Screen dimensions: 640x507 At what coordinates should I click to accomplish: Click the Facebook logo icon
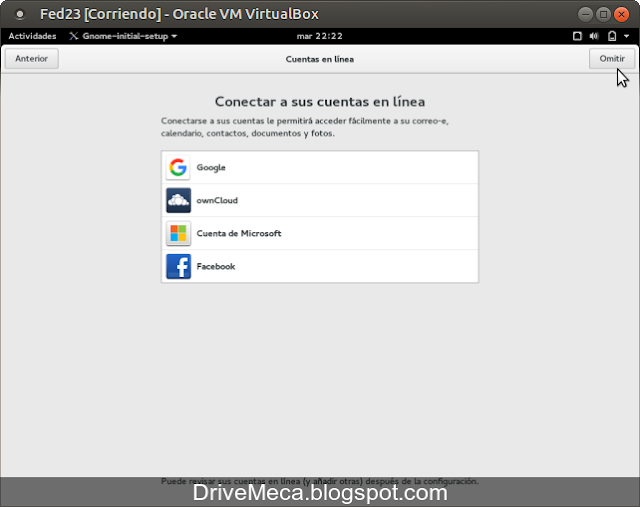178,267
